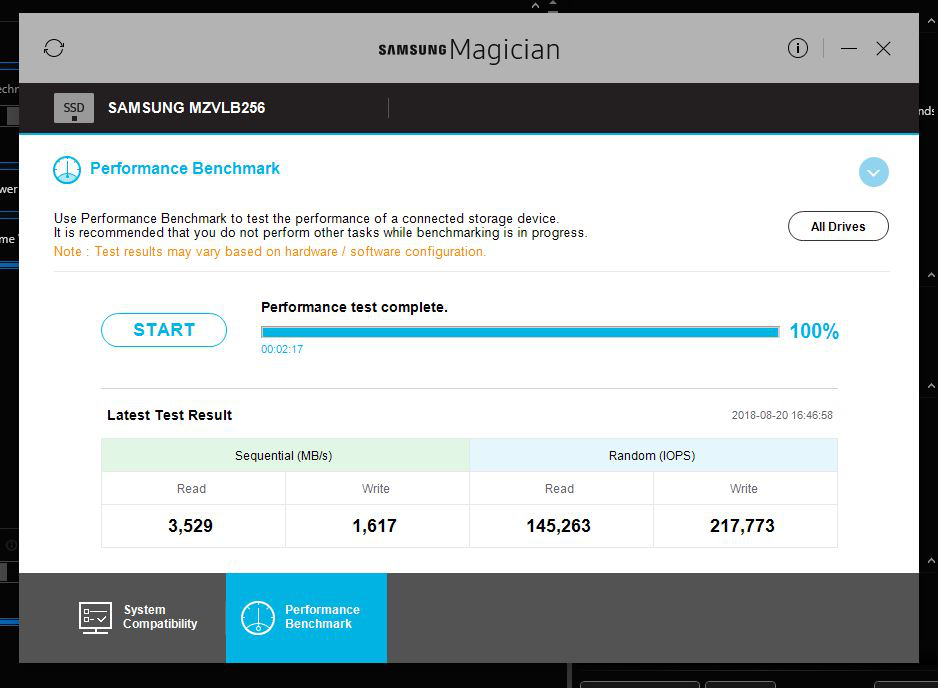Select the SSD drive icon

(74, 108)
